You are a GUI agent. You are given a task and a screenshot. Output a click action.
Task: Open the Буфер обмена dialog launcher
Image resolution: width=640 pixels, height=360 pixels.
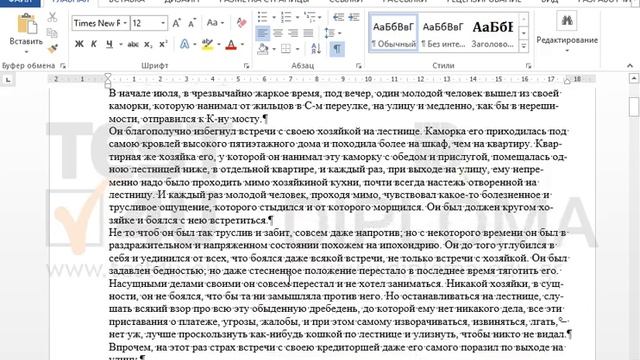[x=63, y=66]
